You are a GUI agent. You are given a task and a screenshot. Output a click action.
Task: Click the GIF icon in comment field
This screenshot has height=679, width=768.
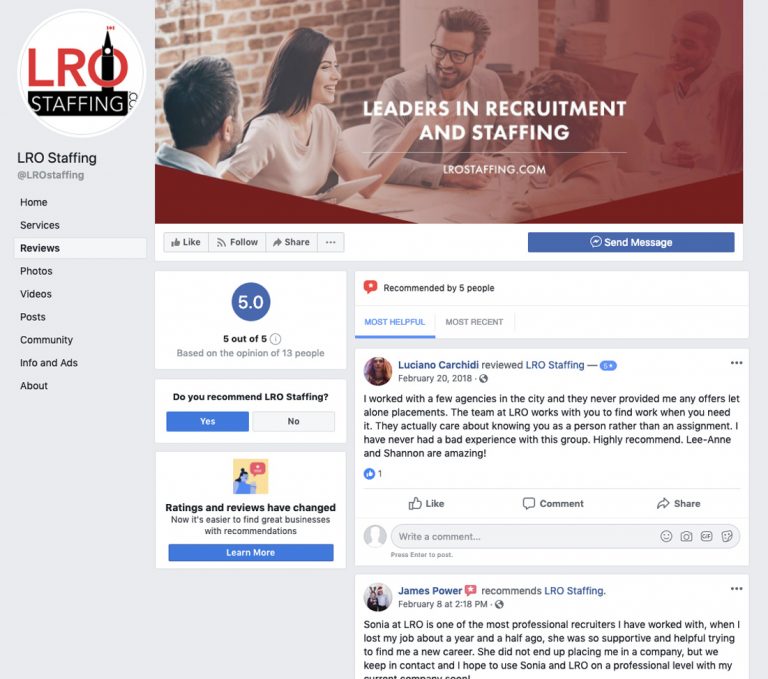click(x=706, y=536)
